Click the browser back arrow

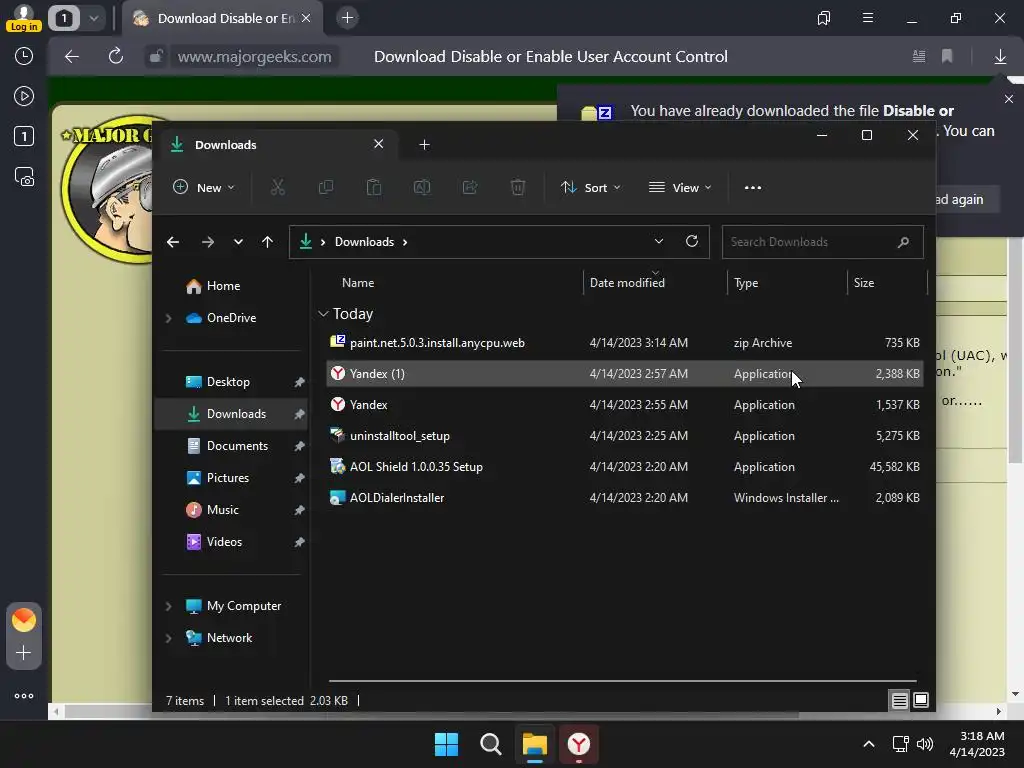tap(72, 56)
